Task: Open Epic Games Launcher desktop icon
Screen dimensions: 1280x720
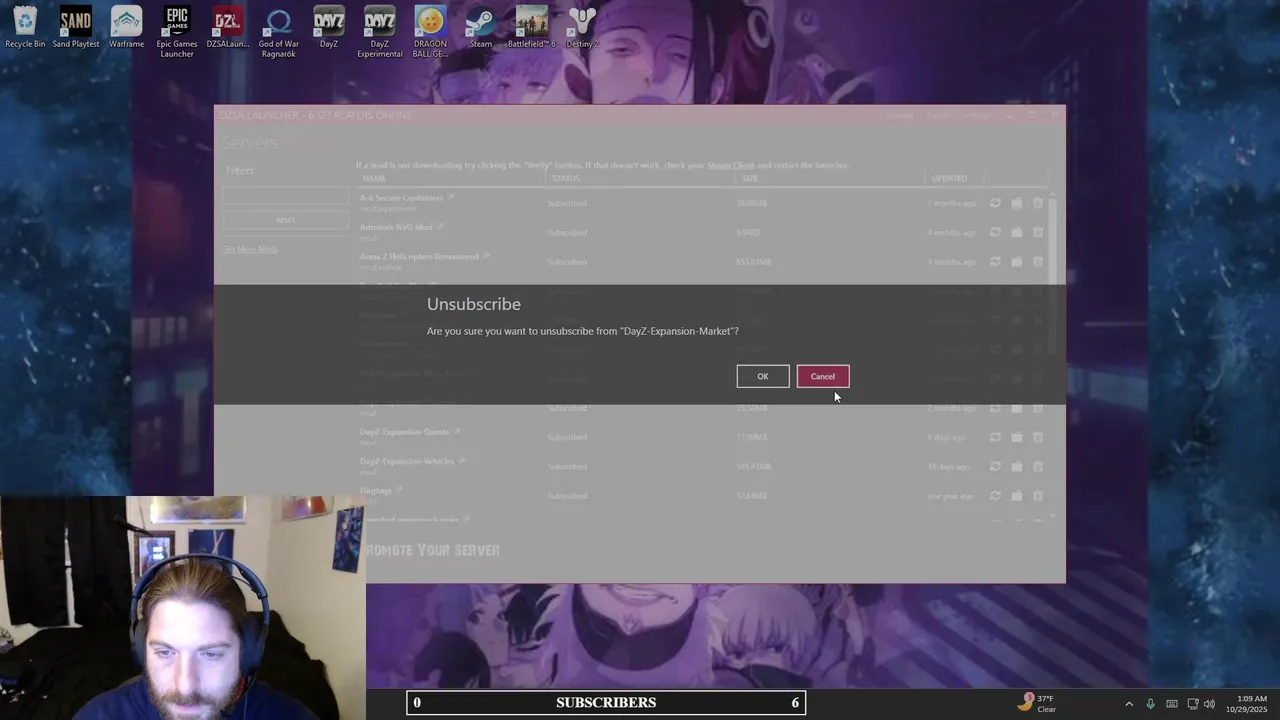Action: pyautogui.click(x=177, y=32)
